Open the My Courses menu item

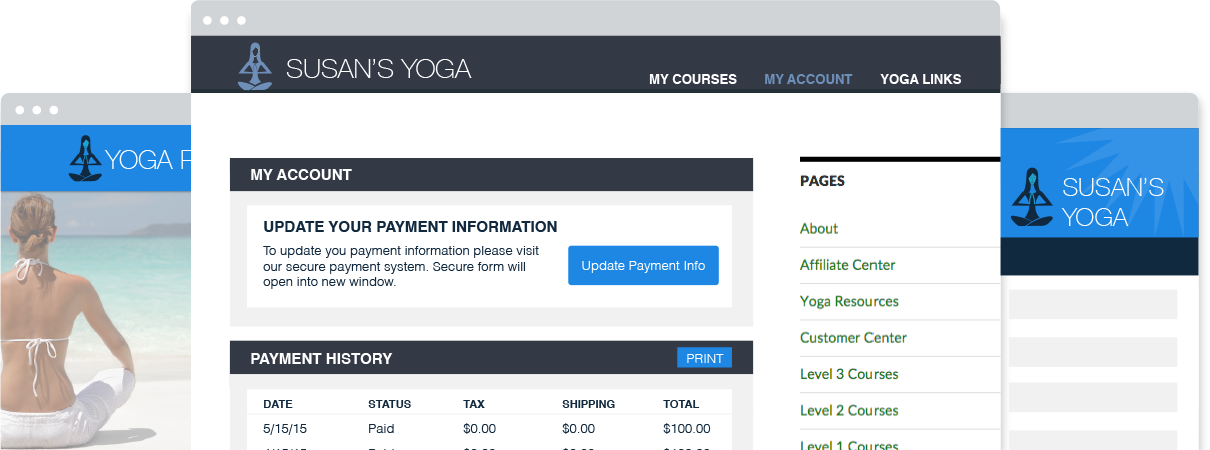point(692,79)
